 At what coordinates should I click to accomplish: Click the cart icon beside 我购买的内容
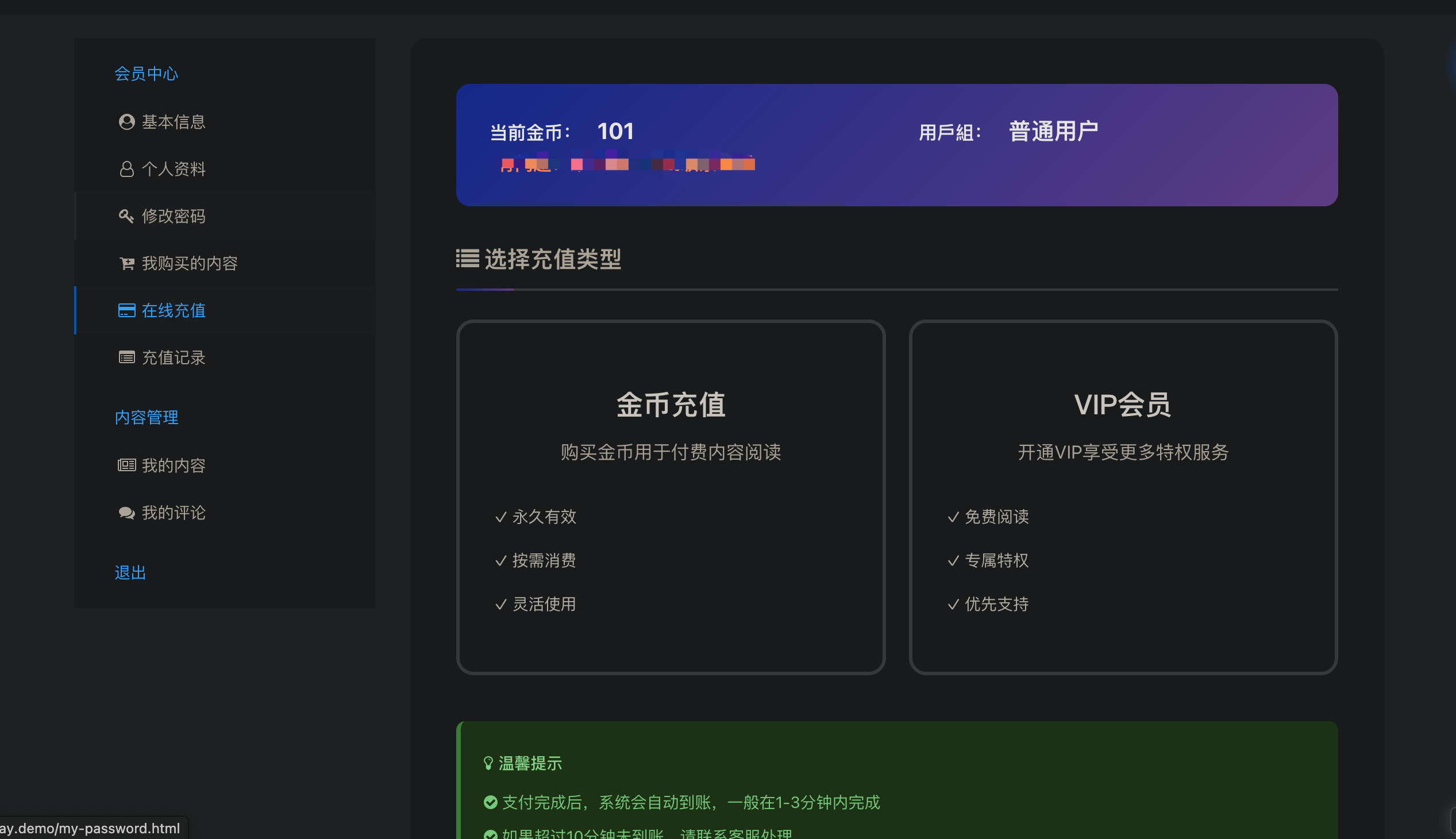[126, 263]
